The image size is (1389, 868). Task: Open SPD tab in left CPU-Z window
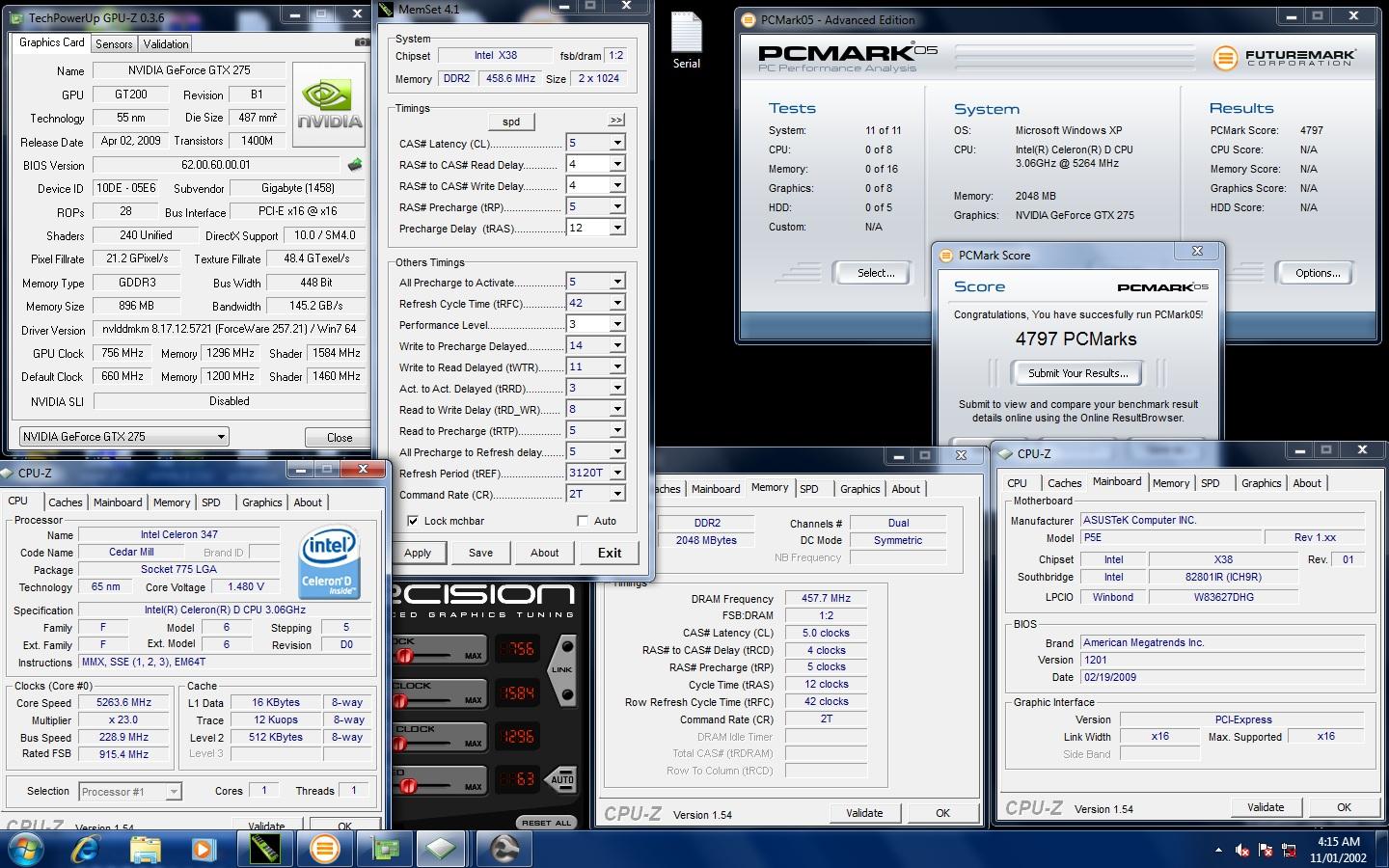click(x=211, y=502)
